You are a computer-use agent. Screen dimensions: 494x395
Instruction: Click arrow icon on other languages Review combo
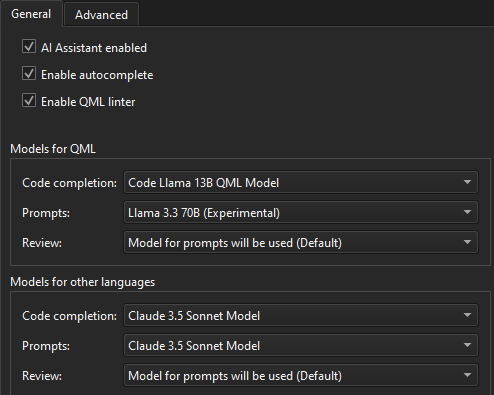467,375
